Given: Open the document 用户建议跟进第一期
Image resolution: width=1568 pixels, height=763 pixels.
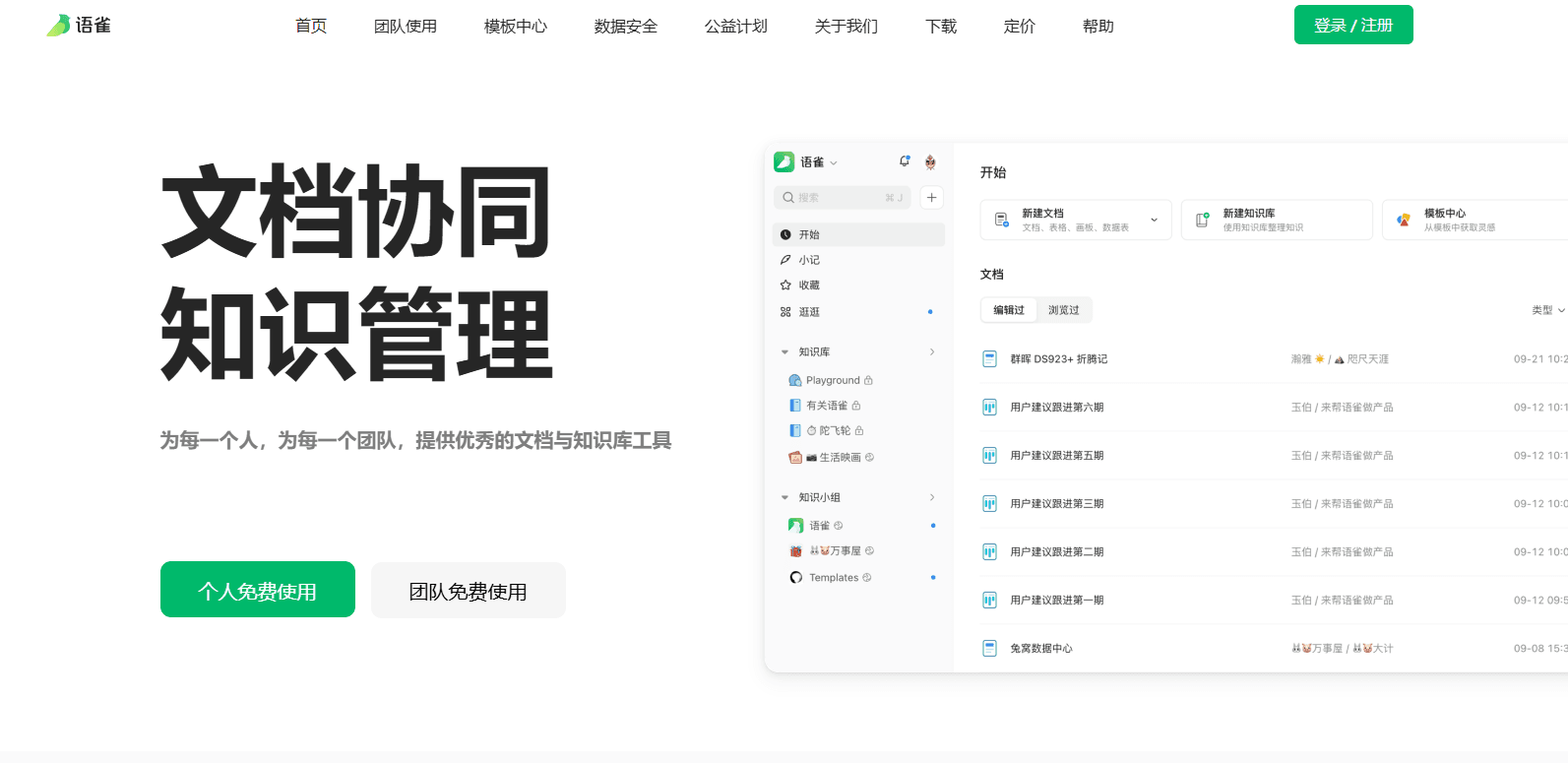Looking at the screenshot, I should coord(1057,601).
